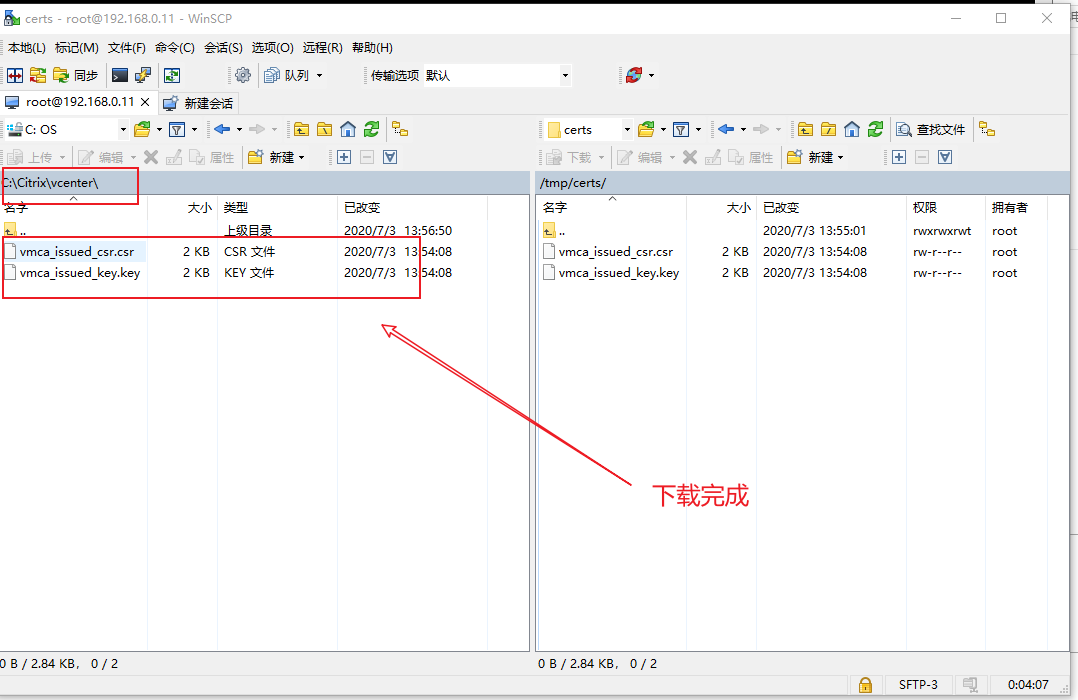Image resolution: width=1078 pixels, height=700 pixels.
Task: Open the 命令(C) menu
Action: click(x=174, y=47)
